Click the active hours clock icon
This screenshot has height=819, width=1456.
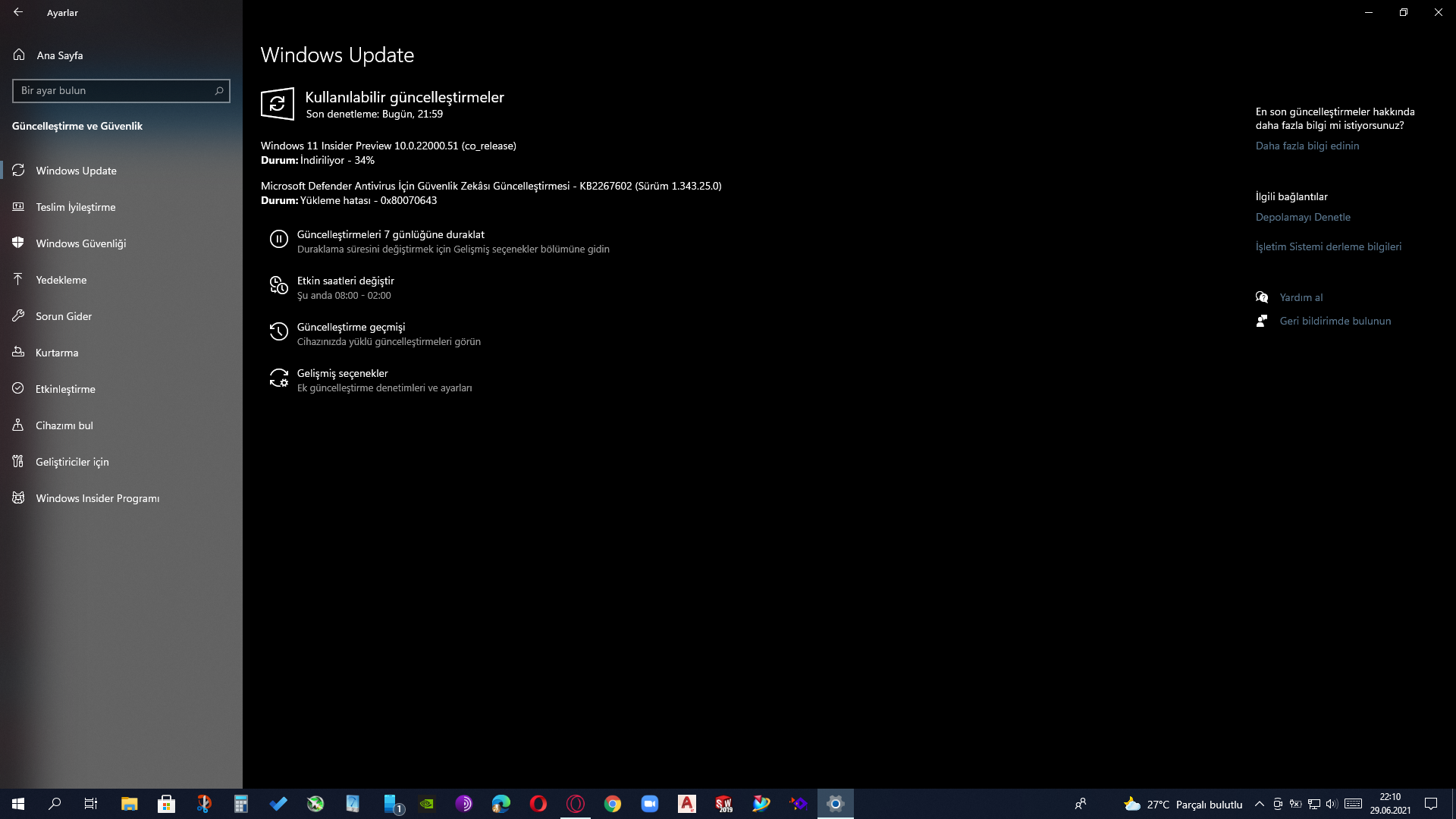278,286
